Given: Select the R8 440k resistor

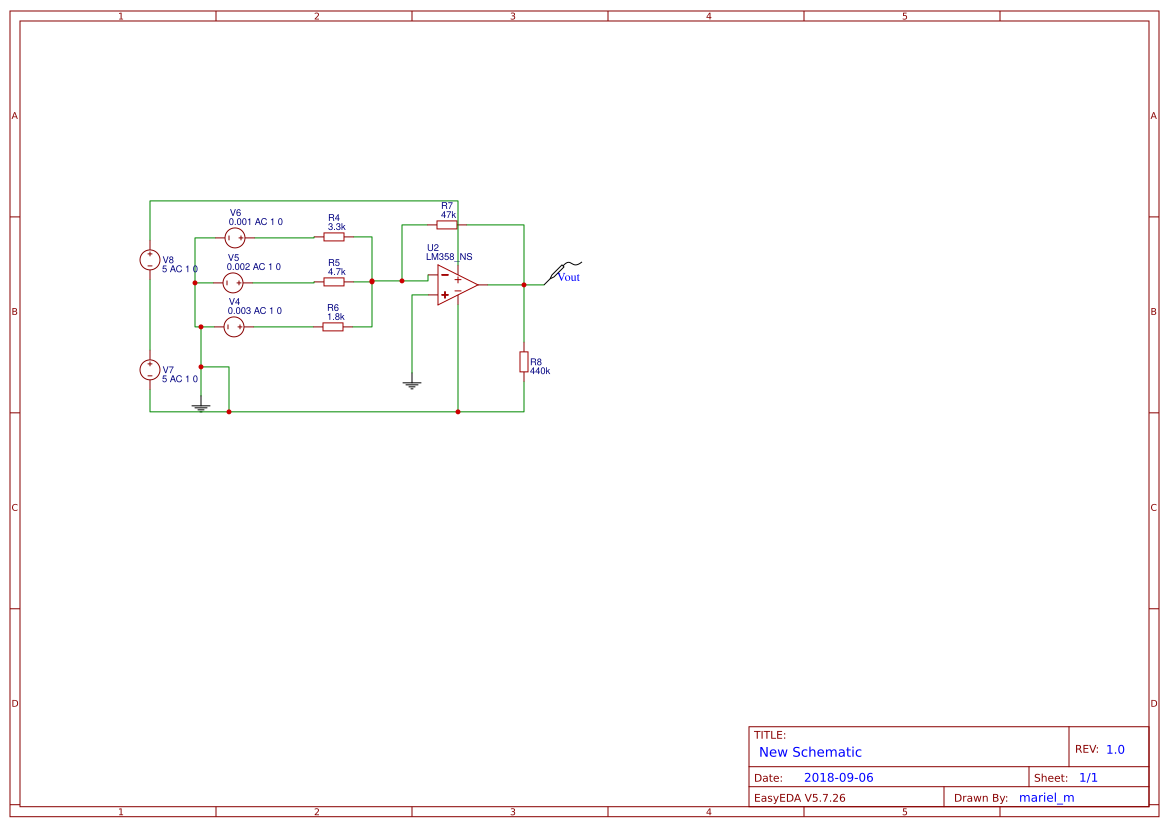Looking at the screenshot, I should pos(524,362).
